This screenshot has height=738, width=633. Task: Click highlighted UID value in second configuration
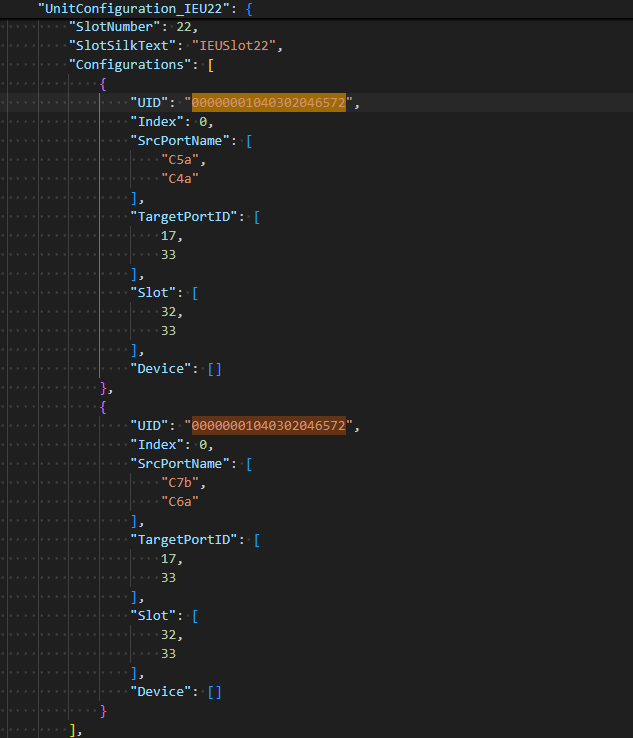[x=268, y=426]
